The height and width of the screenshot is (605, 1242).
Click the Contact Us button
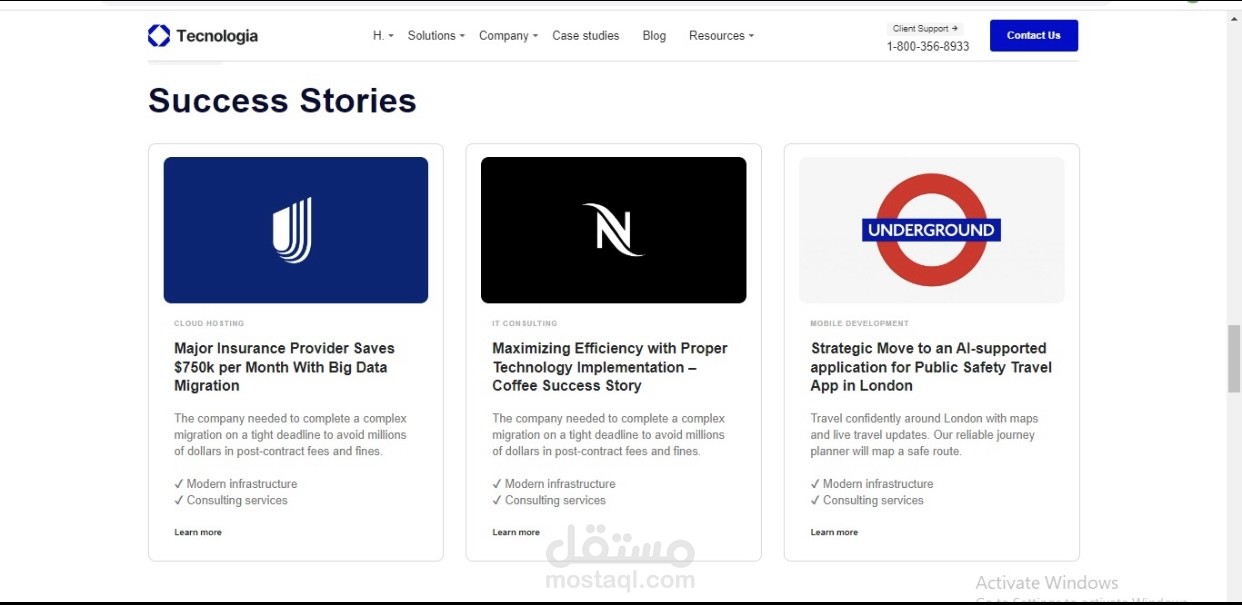click(x=1034, y=35)
